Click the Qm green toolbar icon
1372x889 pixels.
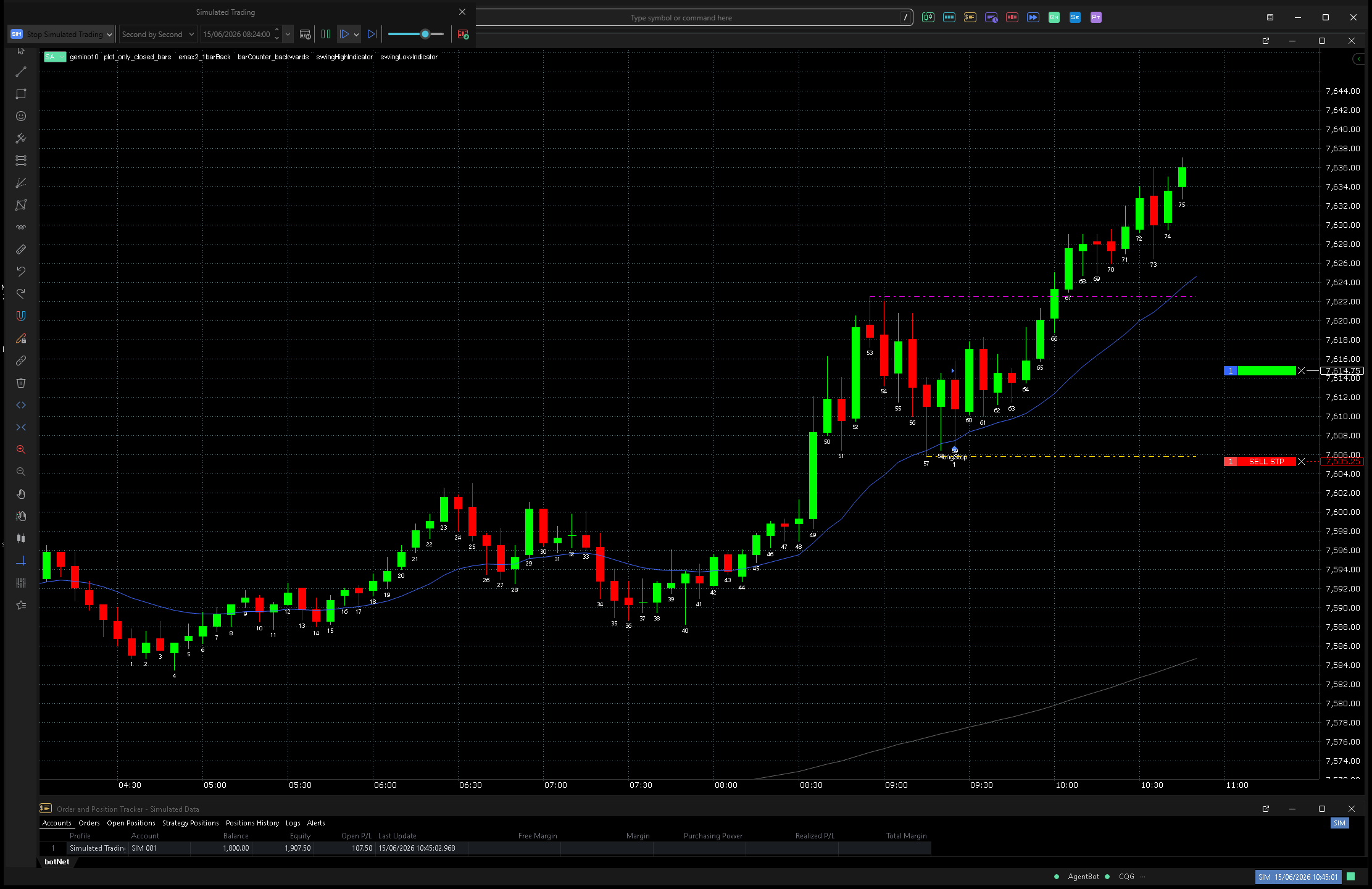(1054, 17)
